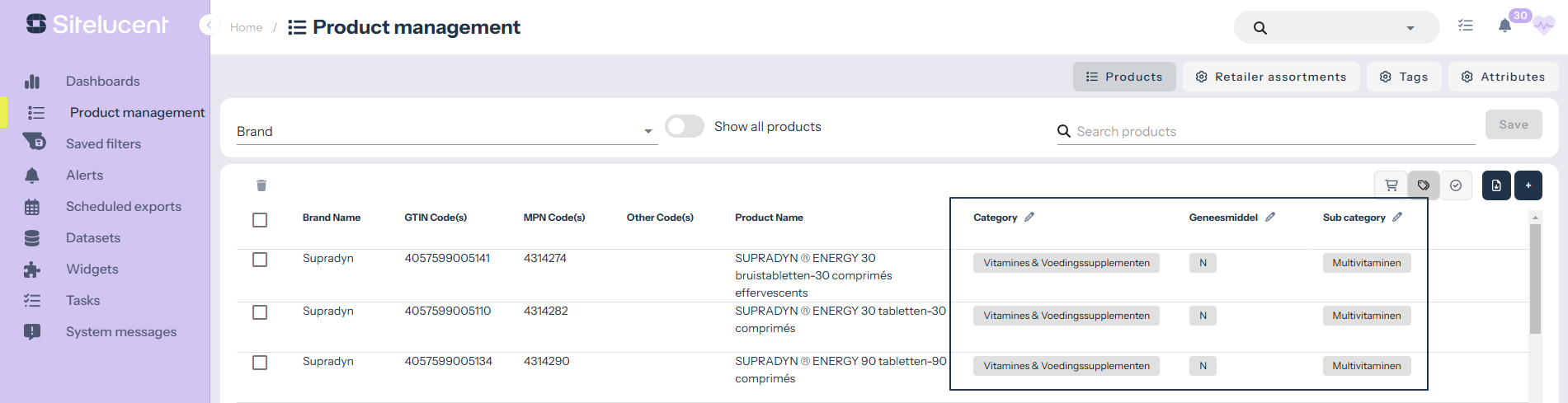Edit the Category column with pencil icon

pos(1029,218)
